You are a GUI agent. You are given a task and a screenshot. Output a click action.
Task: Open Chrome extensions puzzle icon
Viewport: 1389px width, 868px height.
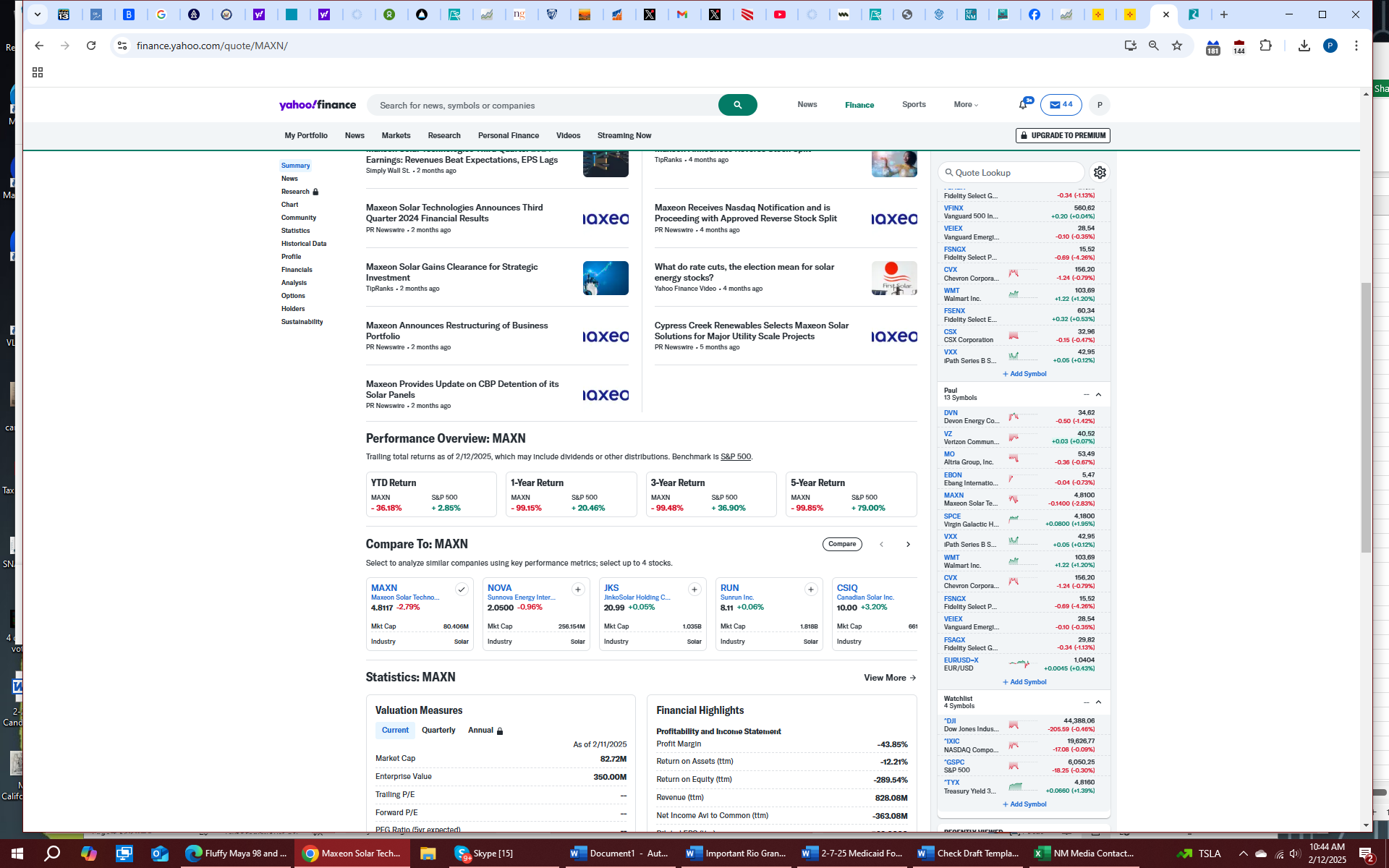pyautogui.click(x=1265, y=46)
